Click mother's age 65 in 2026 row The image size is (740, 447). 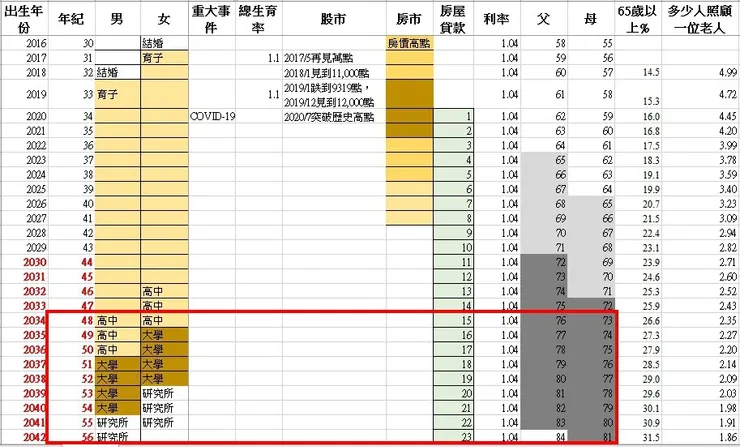(x=590, y=204)
